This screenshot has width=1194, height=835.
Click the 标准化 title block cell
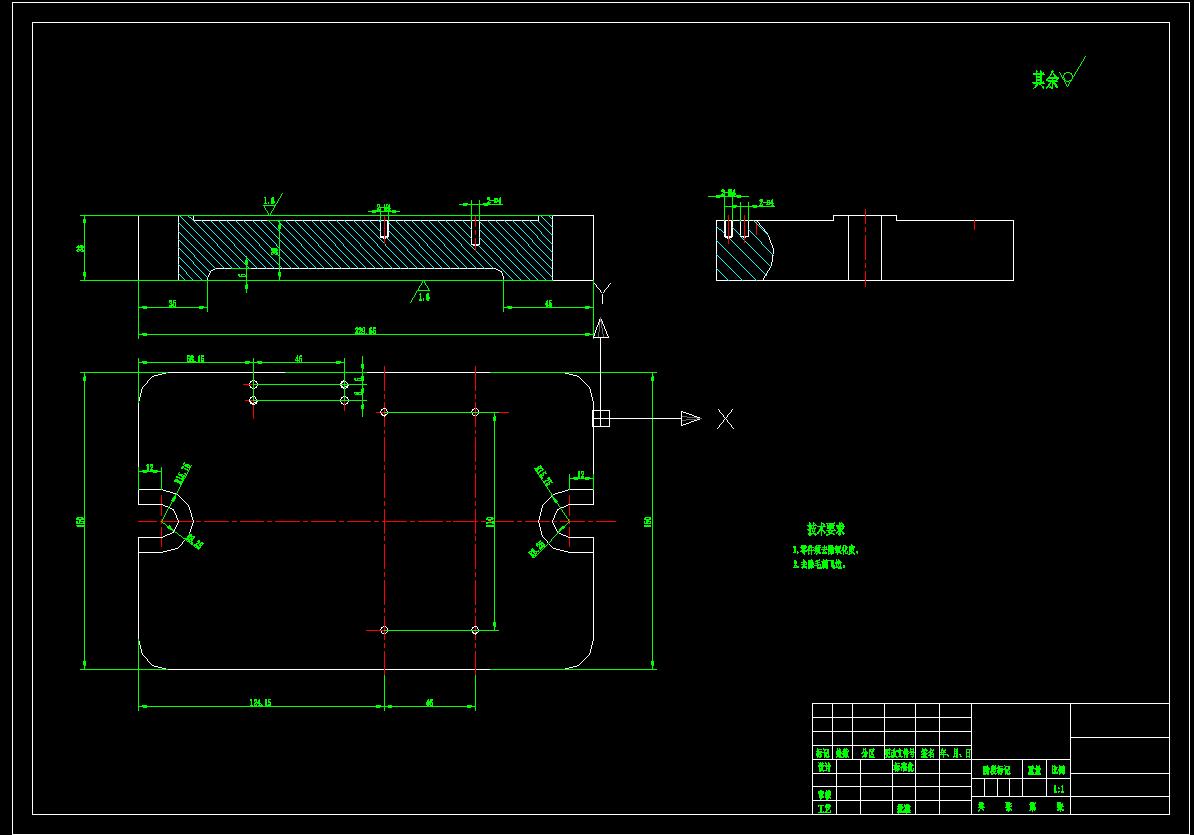tap(903, 767)
